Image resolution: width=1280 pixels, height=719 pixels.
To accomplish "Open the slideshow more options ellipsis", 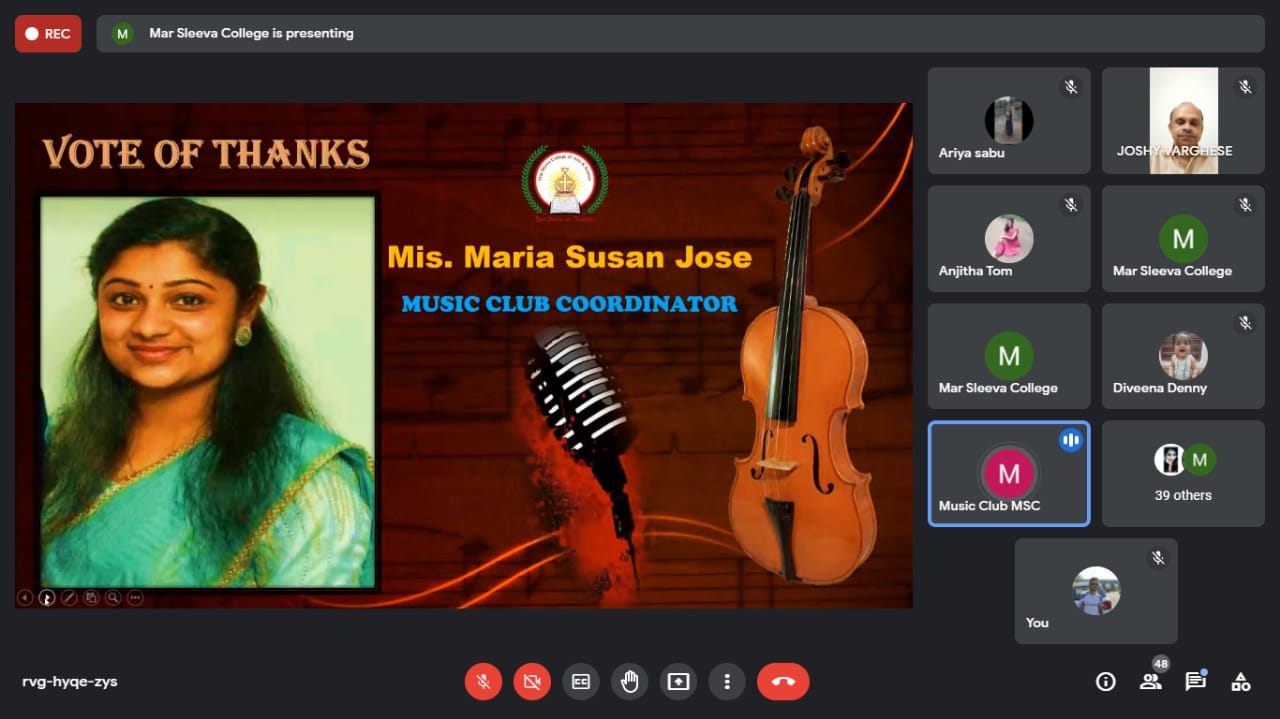I will coord(135,598).
